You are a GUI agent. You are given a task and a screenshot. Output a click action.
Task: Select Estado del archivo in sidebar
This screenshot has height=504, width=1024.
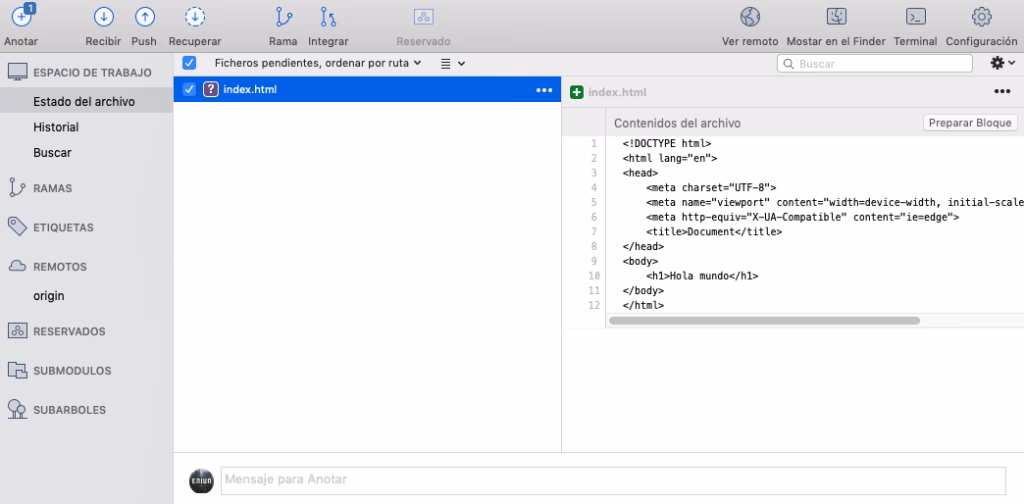(86, 102)
